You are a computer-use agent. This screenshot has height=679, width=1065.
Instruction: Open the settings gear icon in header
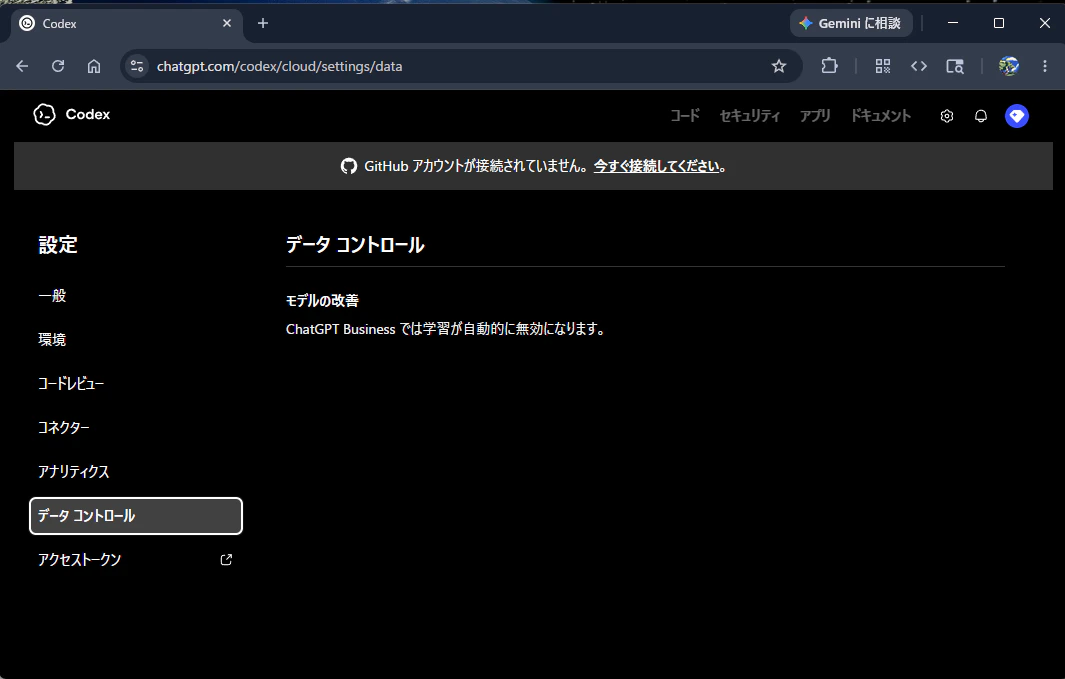tap(947, 116)
